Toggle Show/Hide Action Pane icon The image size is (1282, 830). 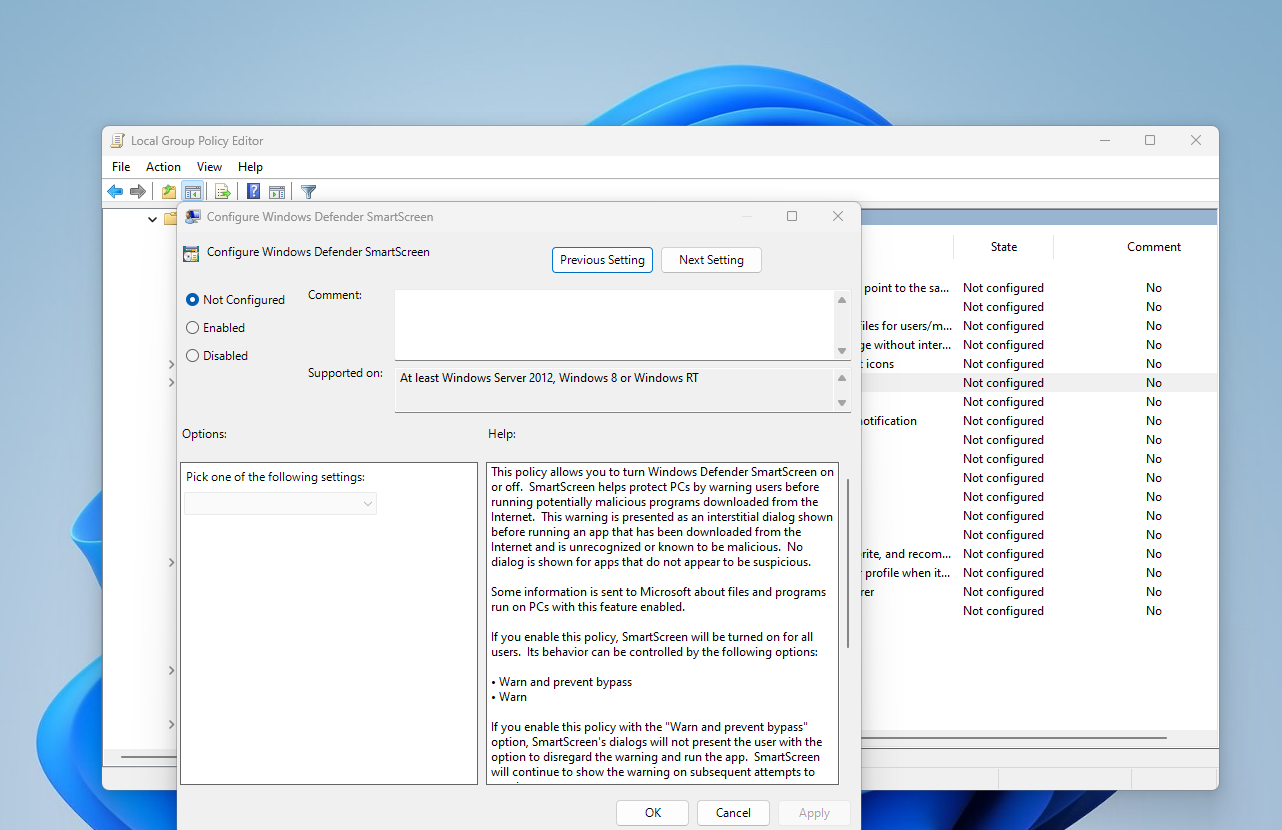tap(277, 191)
